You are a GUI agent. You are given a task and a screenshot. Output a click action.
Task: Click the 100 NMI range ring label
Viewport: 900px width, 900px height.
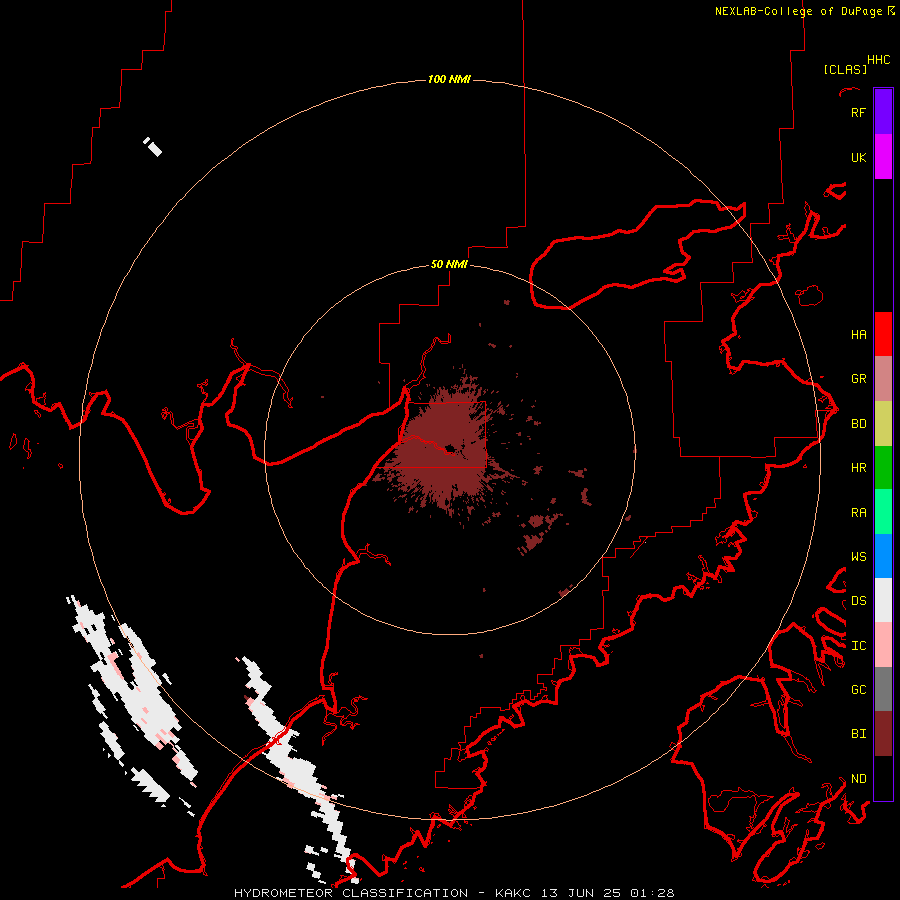point(449,79)
